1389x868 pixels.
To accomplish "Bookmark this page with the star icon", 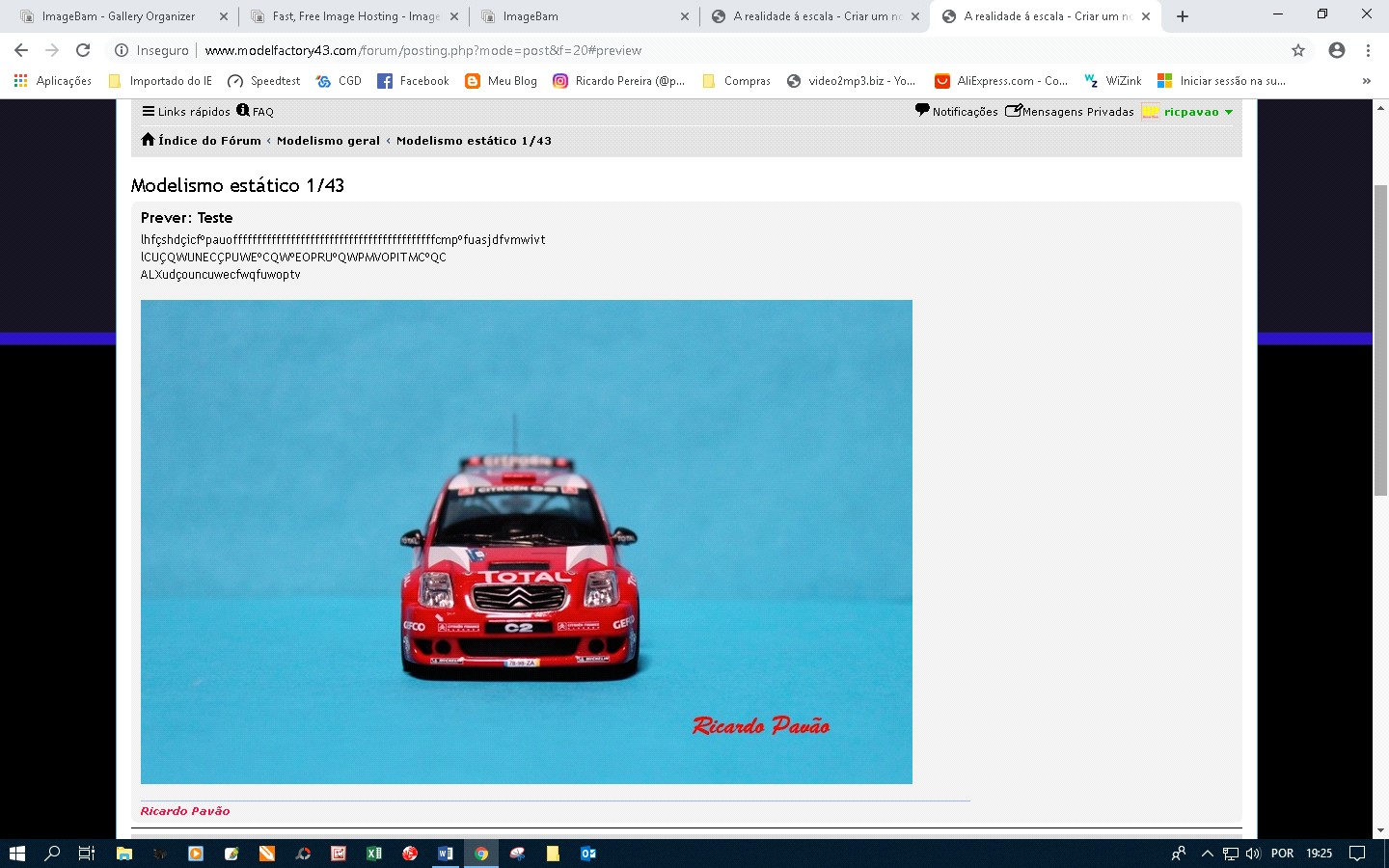I will [x=1298, y=50].
